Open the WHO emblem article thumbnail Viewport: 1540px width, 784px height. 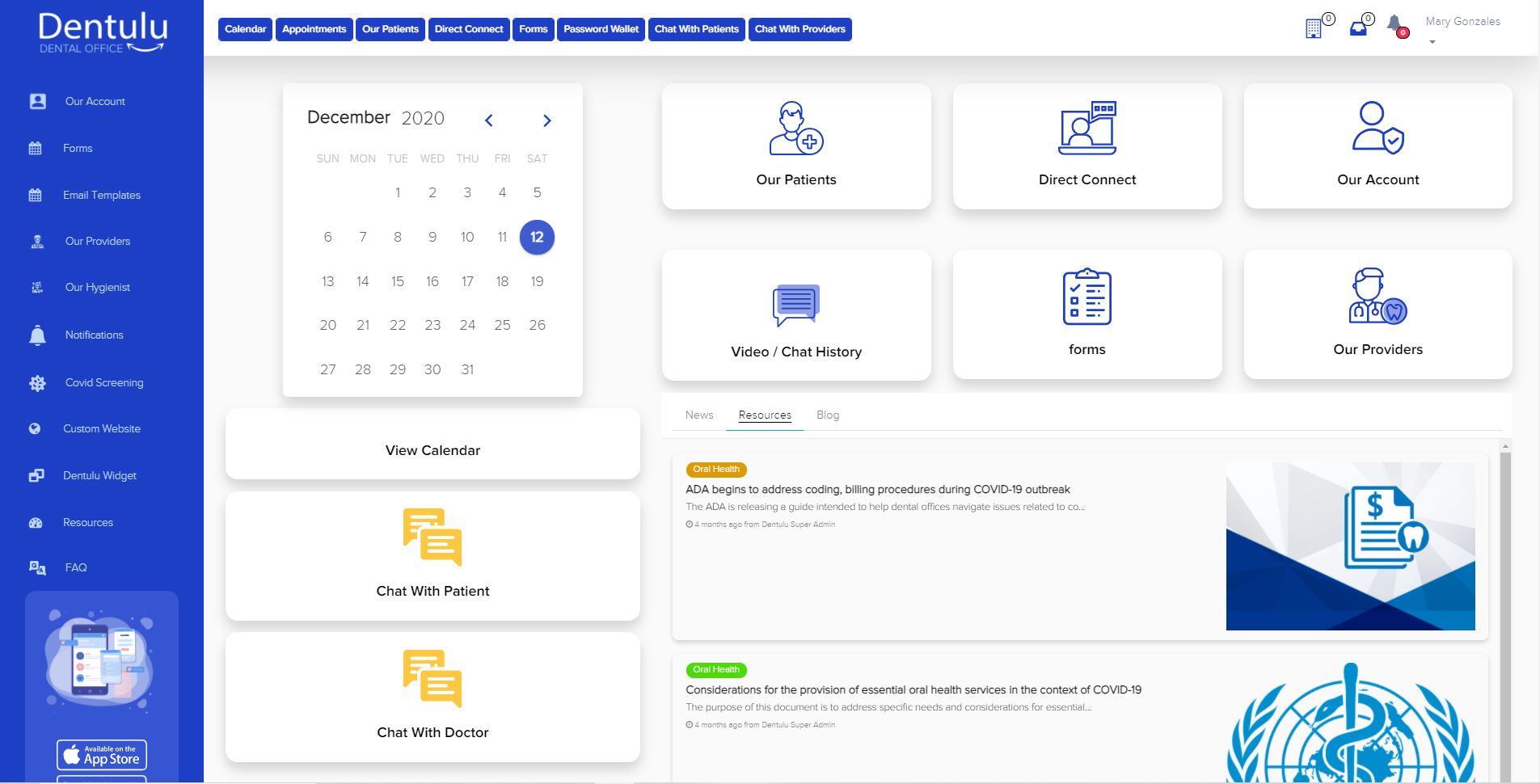tap(1351, 723)
